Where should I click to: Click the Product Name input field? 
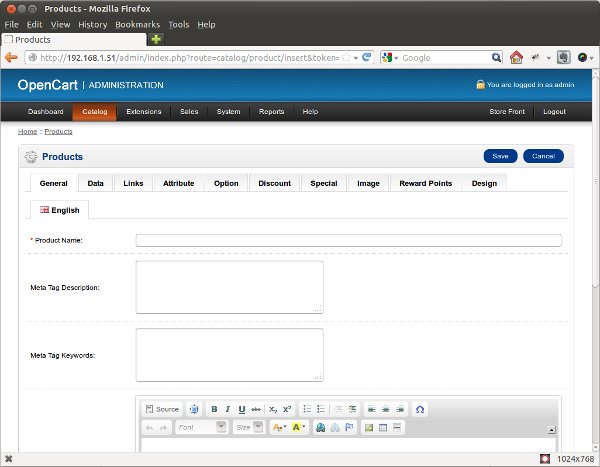(x=348, y=240)
